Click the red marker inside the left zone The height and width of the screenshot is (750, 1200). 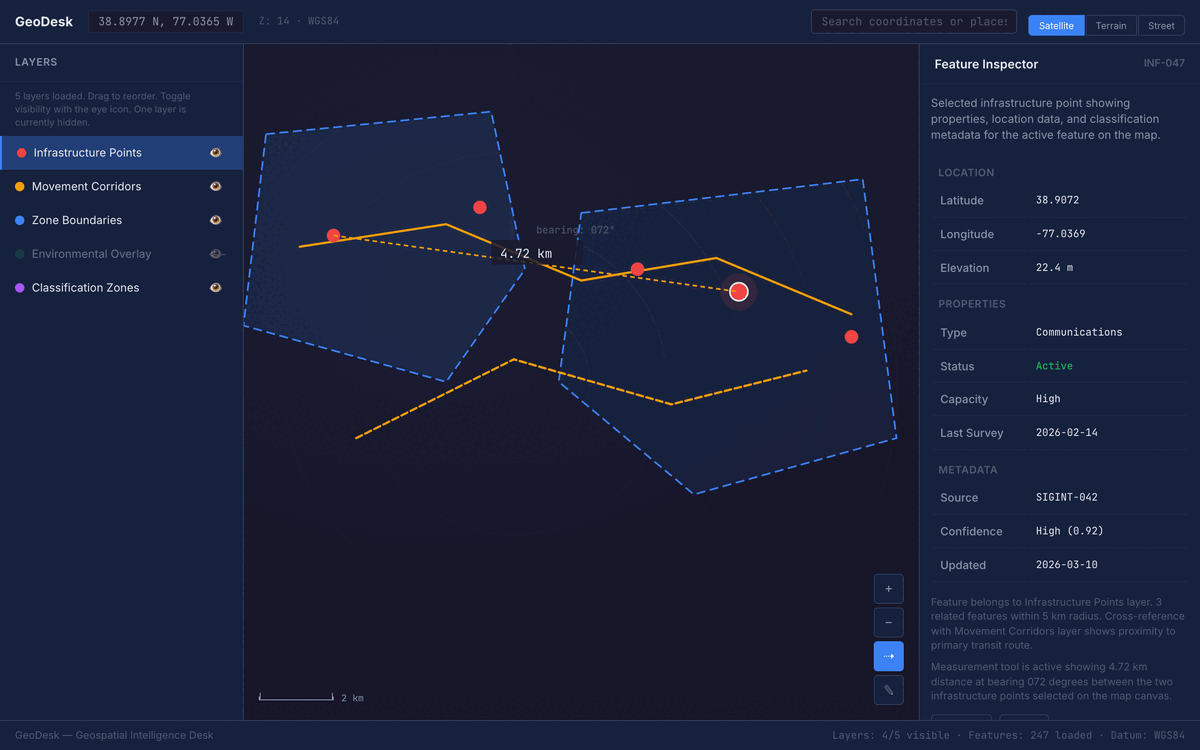[333, 235]
